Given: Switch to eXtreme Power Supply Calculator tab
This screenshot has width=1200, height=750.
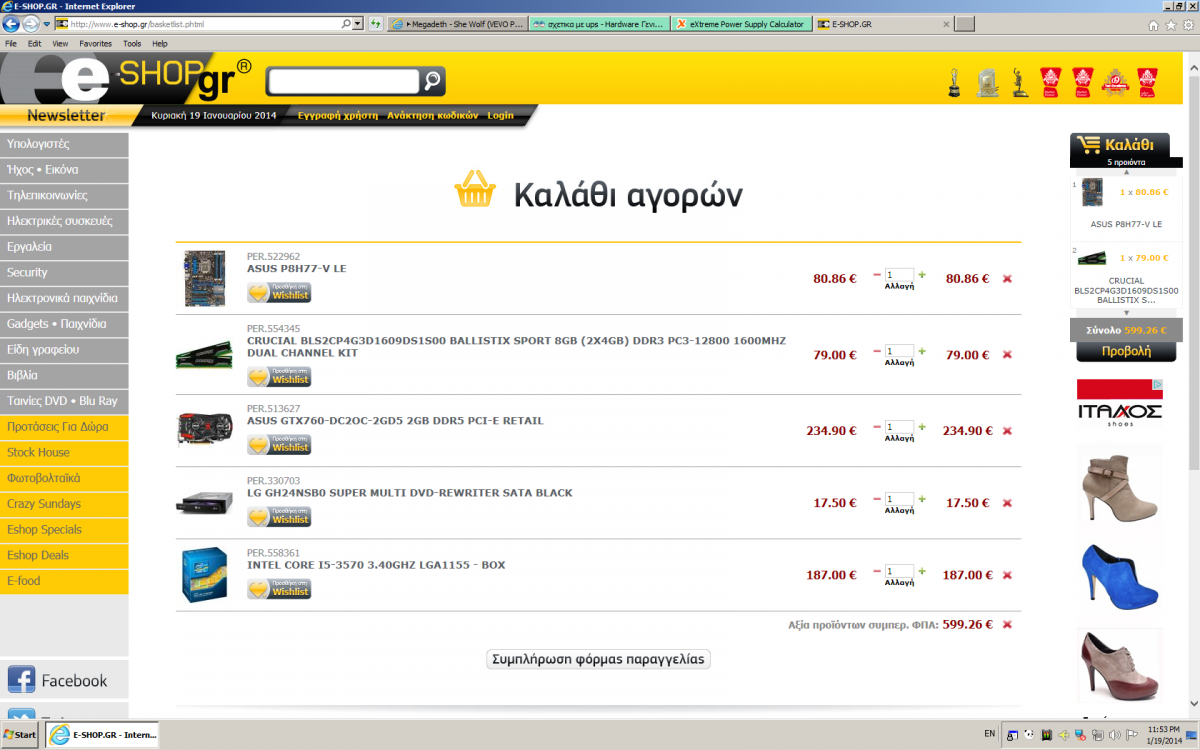Looking at the screenshot, I should [x=741, y=24].
